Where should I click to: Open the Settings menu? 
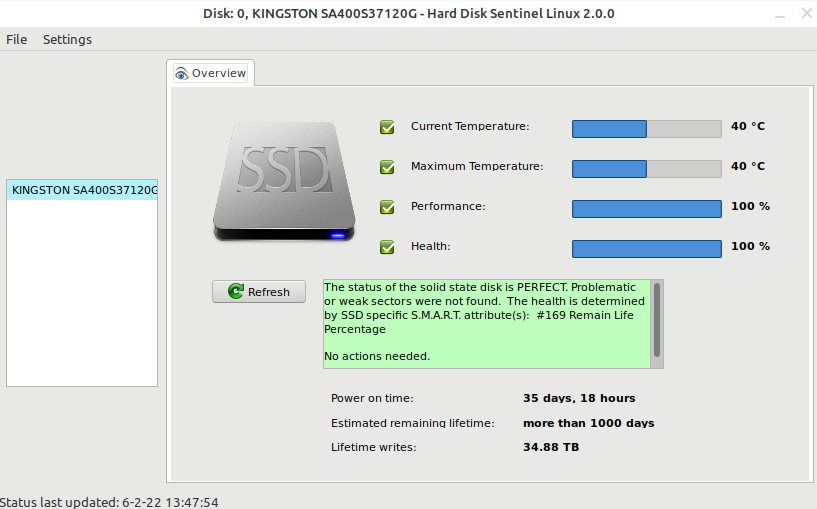tap(67, 40)
